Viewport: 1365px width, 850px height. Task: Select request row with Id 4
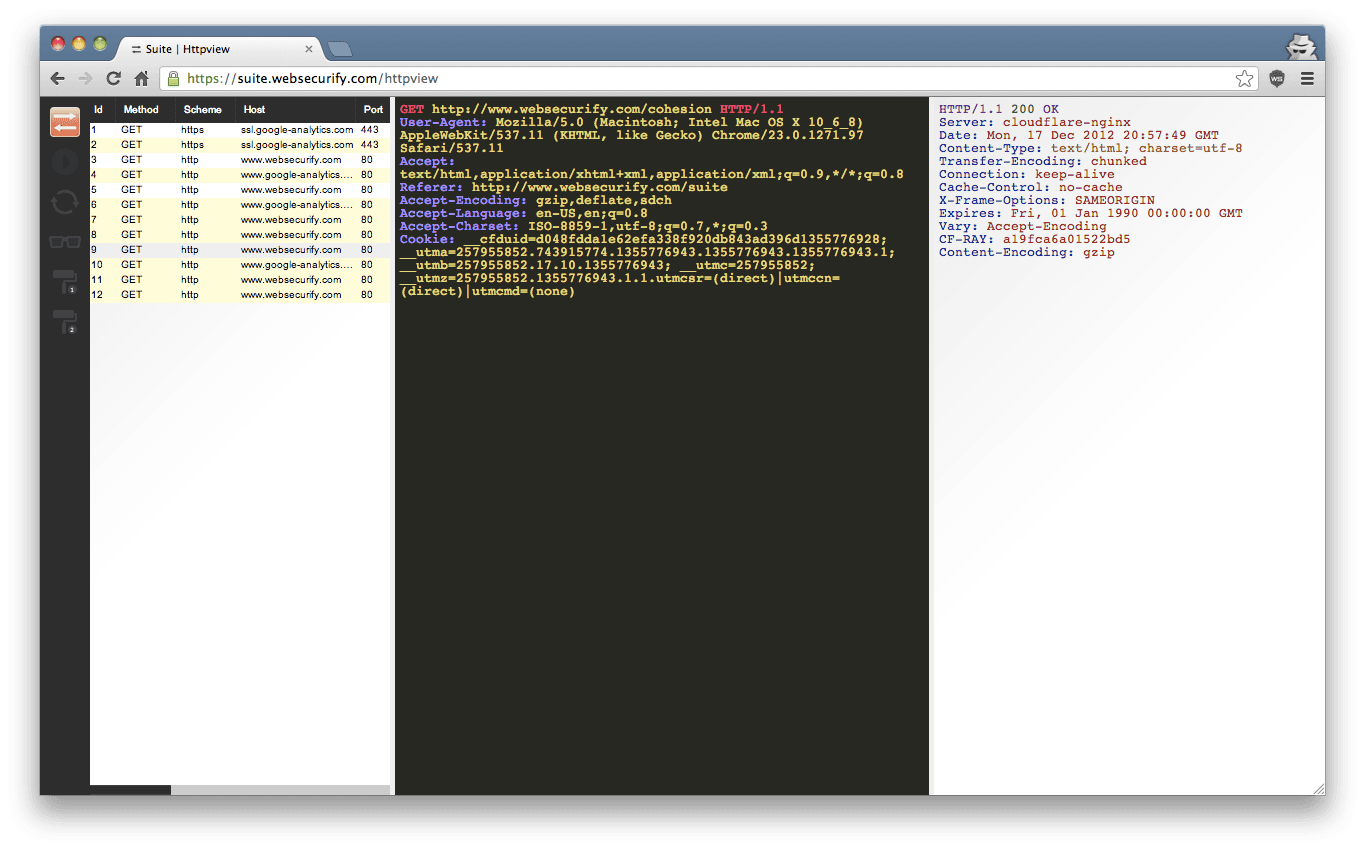tap(240, 175)
